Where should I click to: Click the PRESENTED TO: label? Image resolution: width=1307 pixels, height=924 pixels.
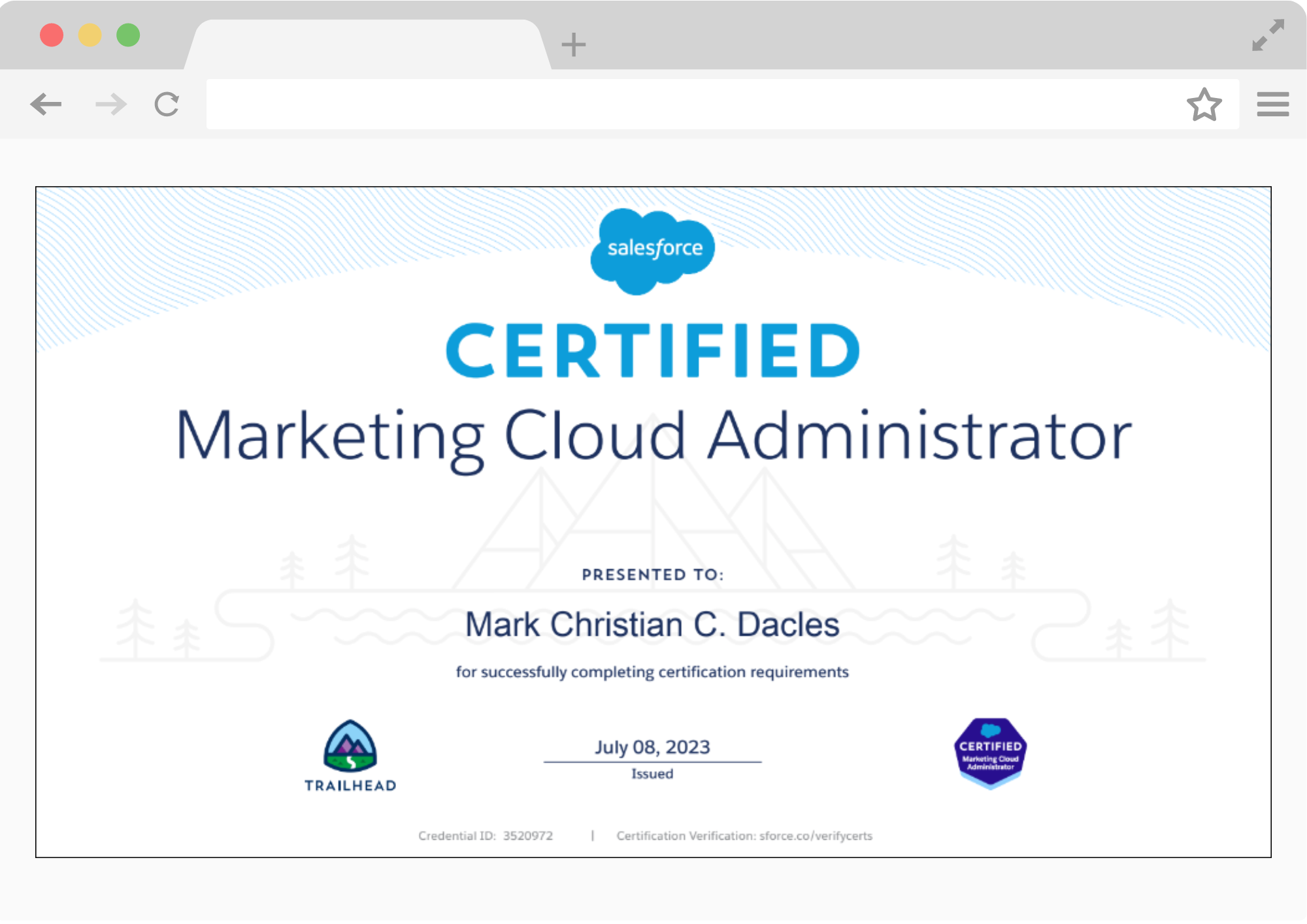[x=653, y=574]
